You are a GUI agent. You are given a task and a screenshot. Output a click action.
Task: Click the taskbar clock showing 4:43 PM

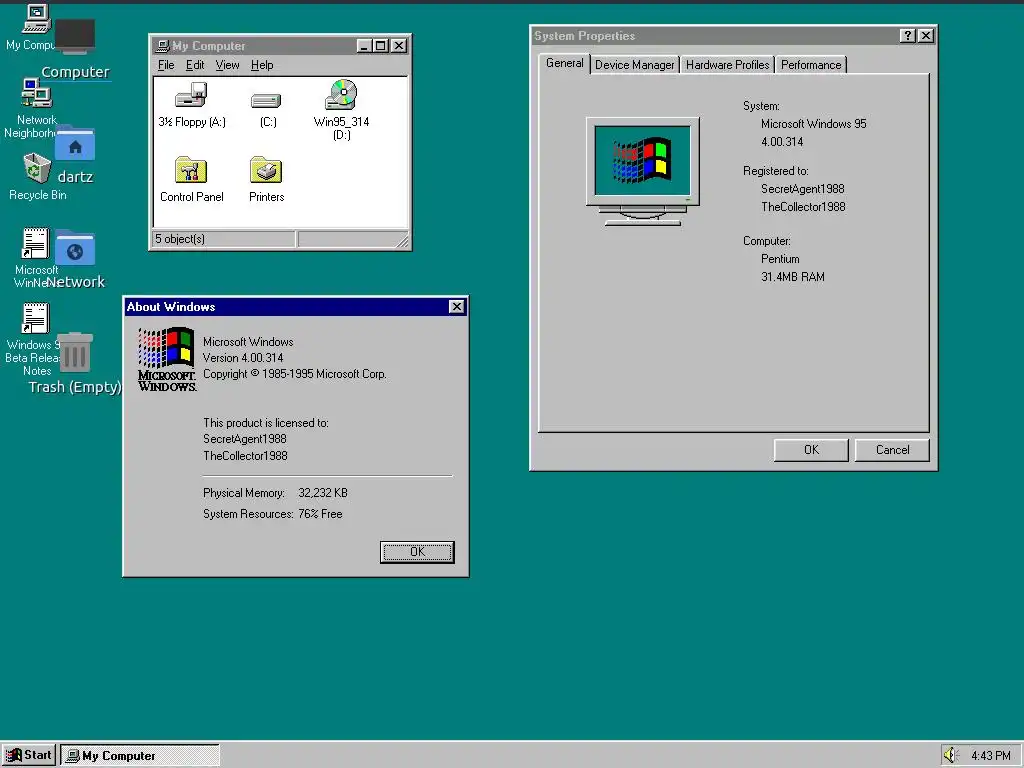click(x=991, y=756)
